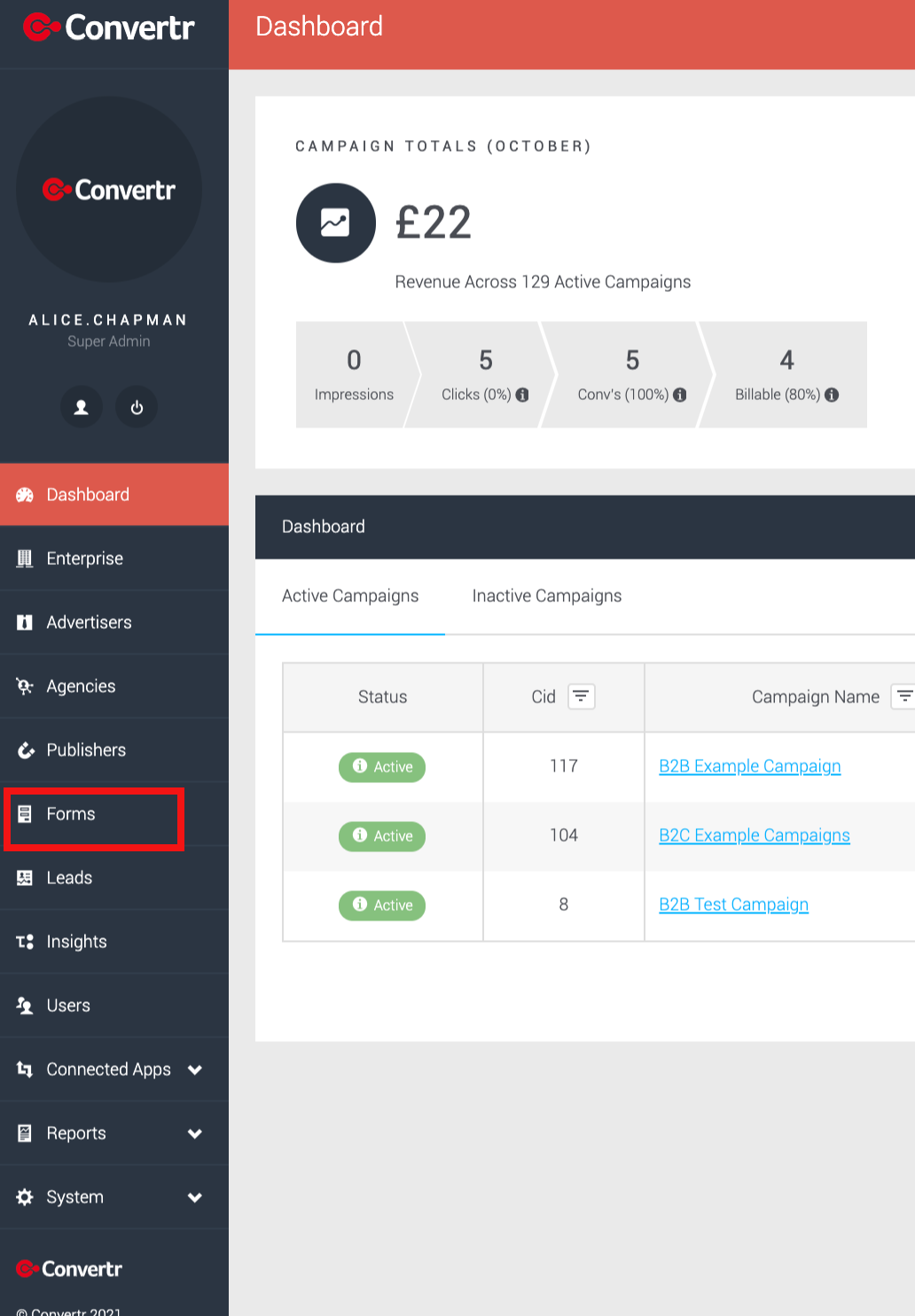
Task: Click the Convertr logo at top left
Action: [x=108, y=27]
